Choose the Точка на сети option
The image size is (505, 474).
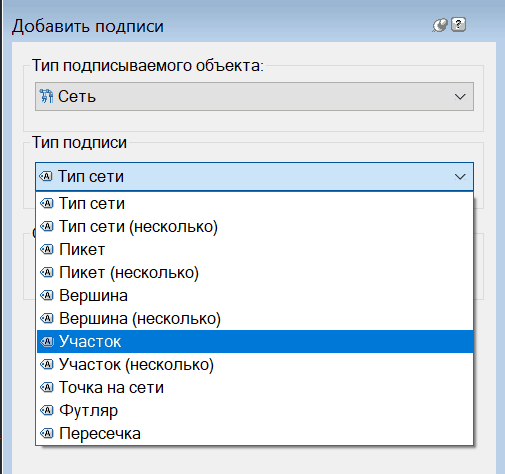[x=255, y=387]
